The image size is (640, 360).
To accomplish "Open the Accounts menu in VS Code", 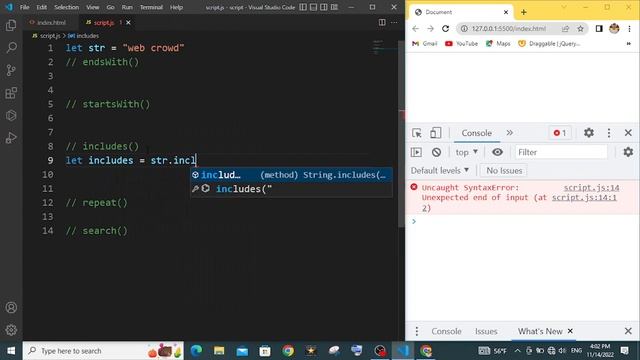I will pyautogui.click(x=11, y=307).
